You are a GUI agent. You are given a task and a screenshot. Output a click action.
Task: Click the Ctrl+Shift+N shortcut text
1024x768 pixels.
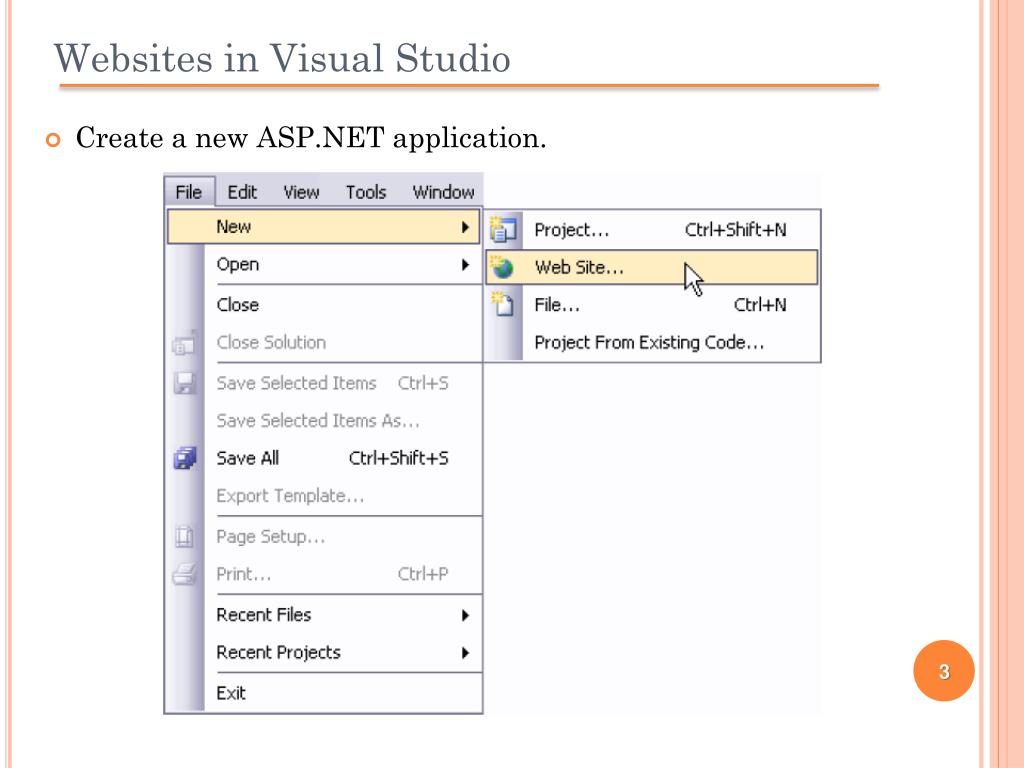[x=735, y=230]
